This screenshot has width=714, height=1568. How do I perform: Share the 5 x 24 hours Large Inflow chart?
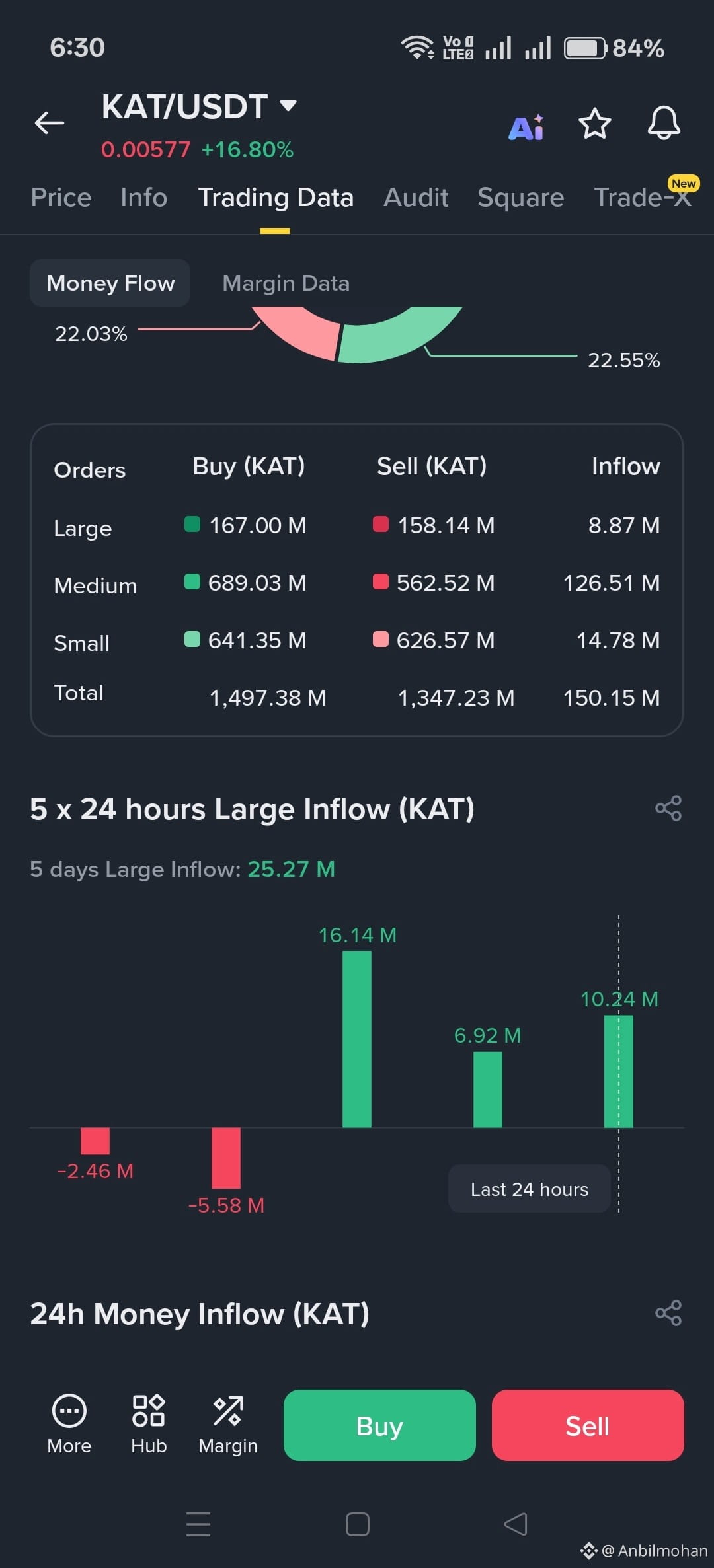coord(668,808)
